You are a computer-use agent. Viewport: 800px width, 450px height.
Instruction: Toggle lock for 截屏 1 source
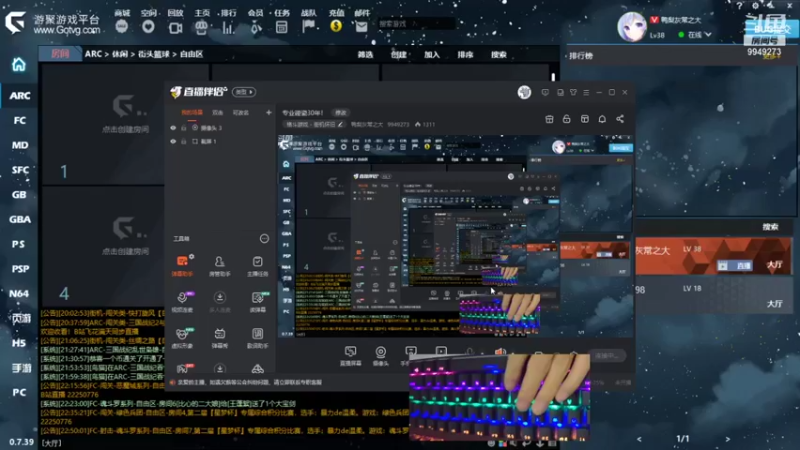(x=184, y=141)
